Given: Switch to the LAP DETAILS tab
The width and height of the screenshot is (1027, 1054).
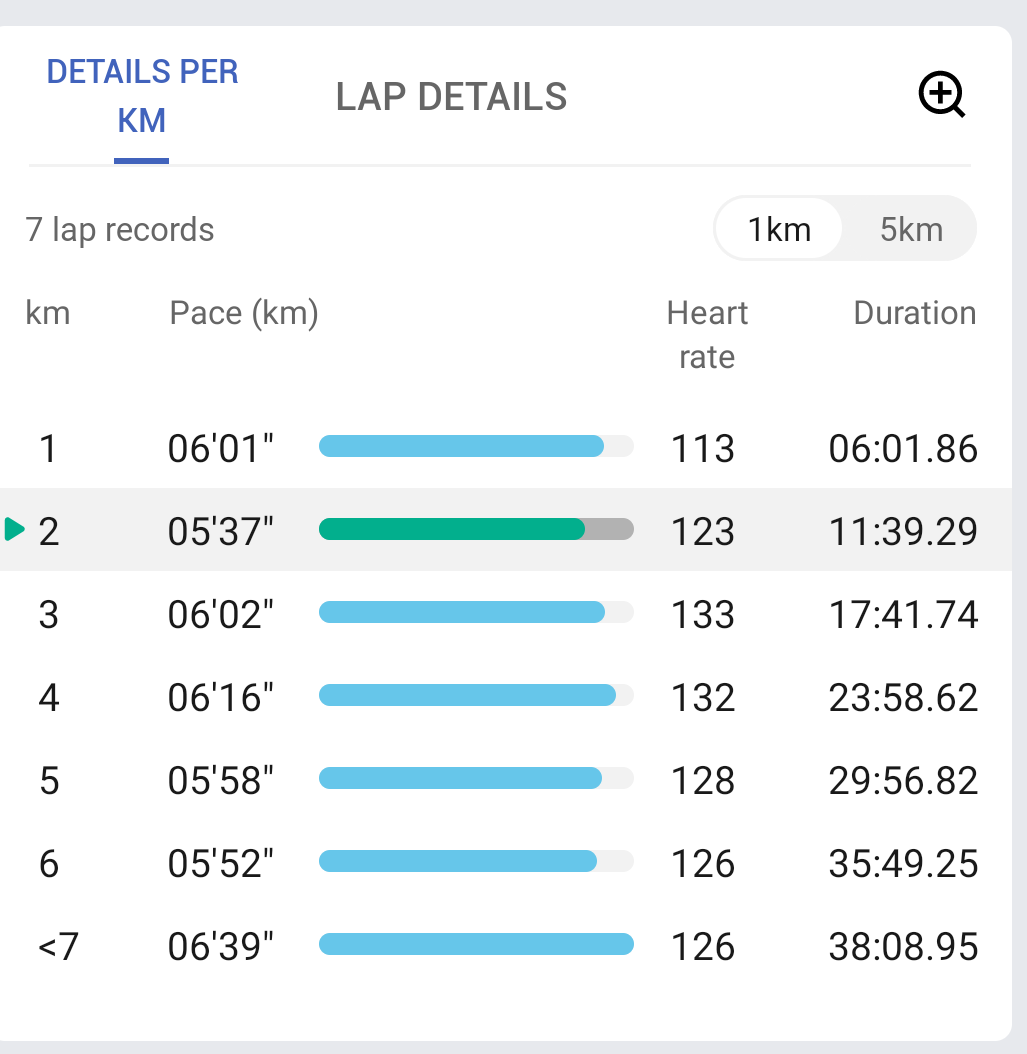Looking at the screenshot, I should point(451,96).
